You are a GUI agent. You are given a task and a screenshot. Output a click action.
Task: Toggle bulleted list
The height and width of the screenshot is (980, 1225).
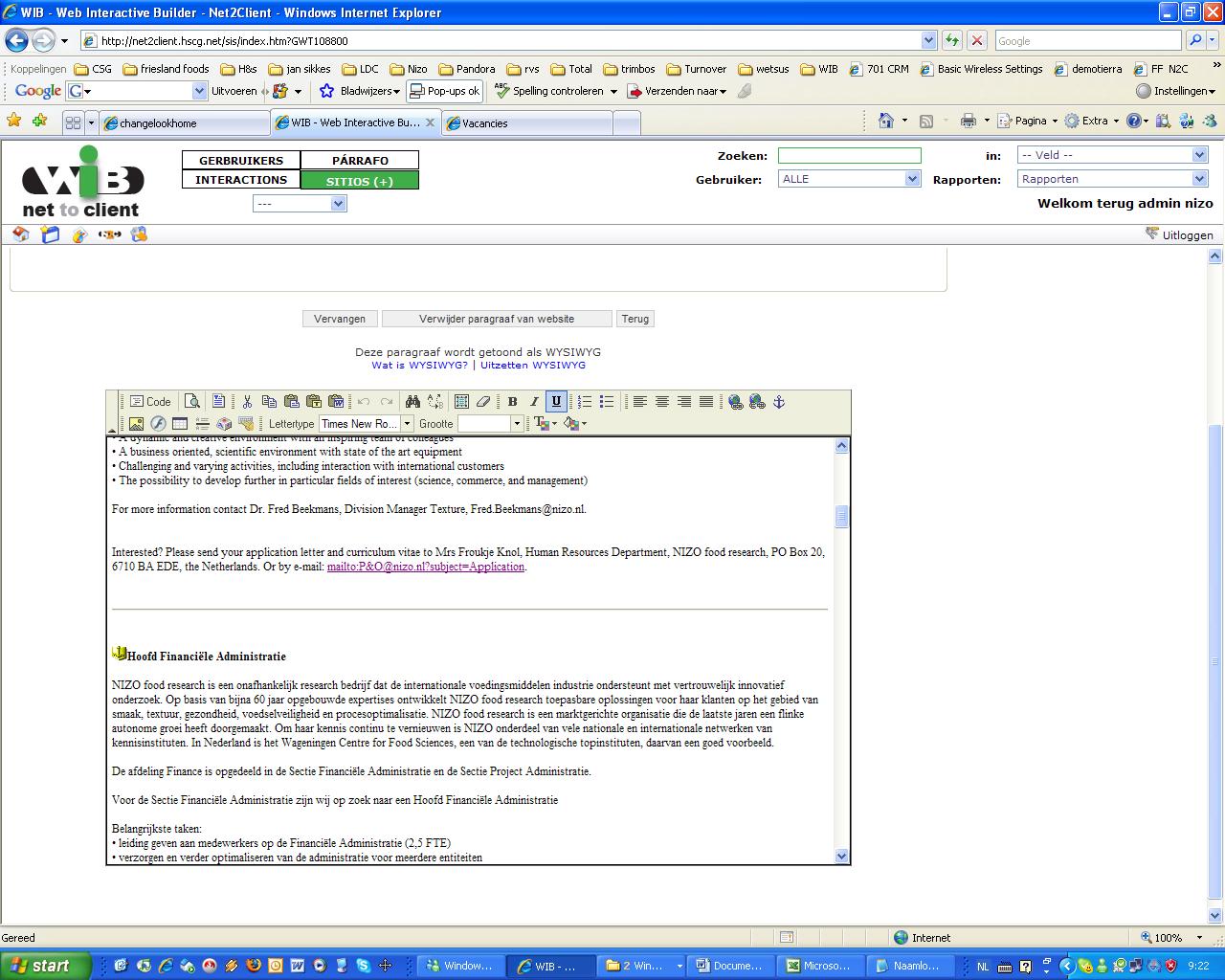607,402
